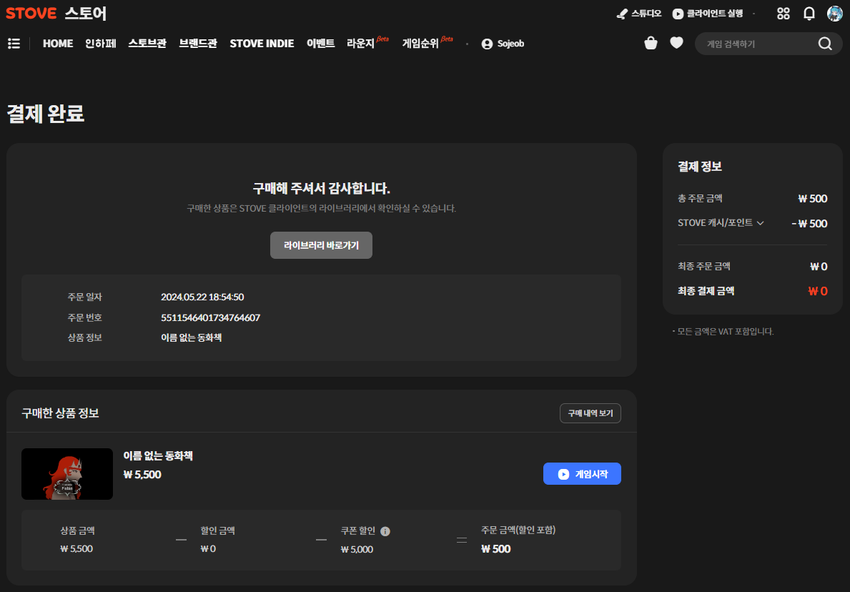850x592 pixels.
Task: Click the 주문 일자 label
Action: tap(85, 297)
